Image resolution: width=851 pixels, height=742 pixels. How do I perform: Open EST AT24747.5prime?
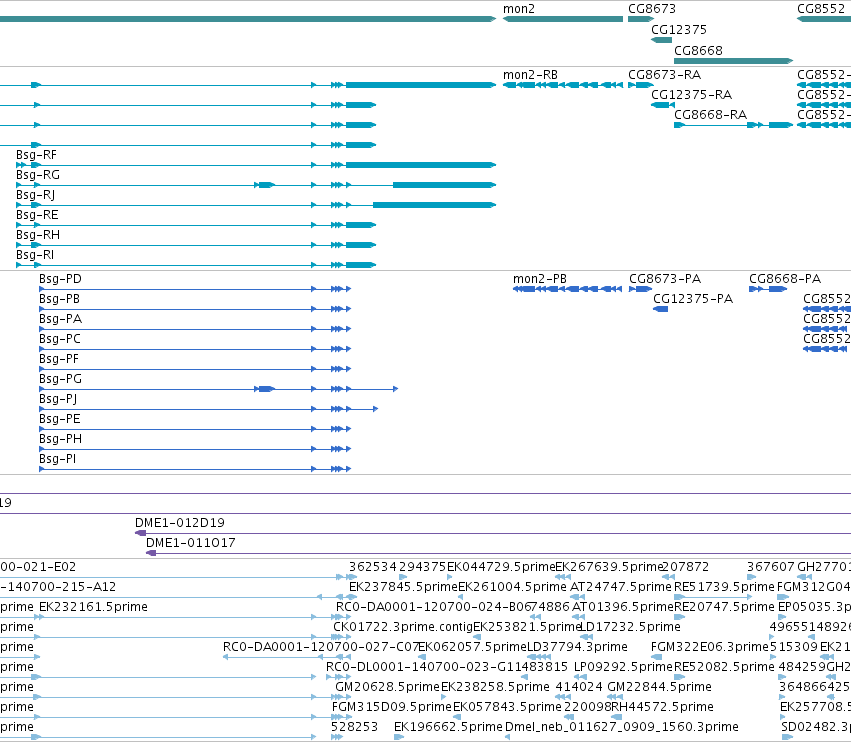pos(620,587)
